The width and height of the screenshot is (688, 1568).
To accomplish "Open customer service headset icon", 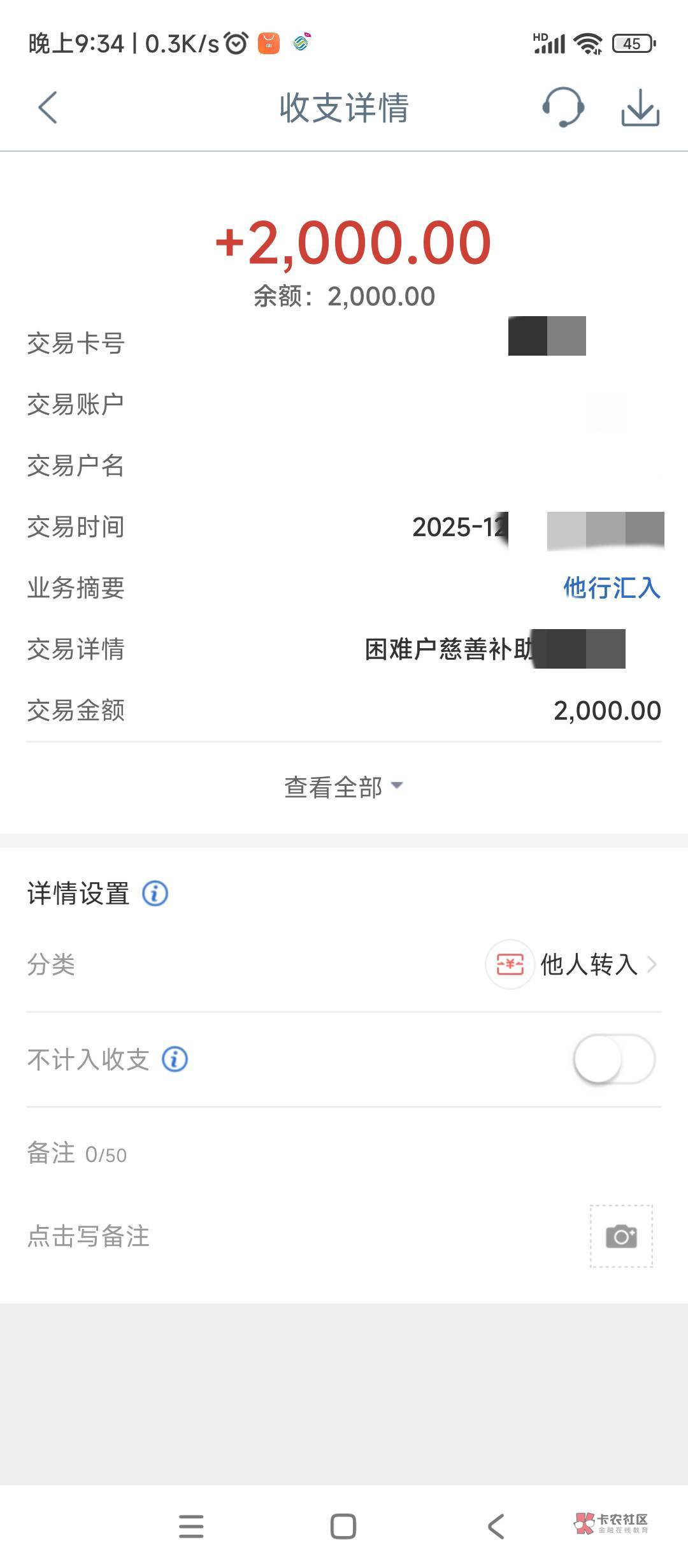I will [563, 107].
